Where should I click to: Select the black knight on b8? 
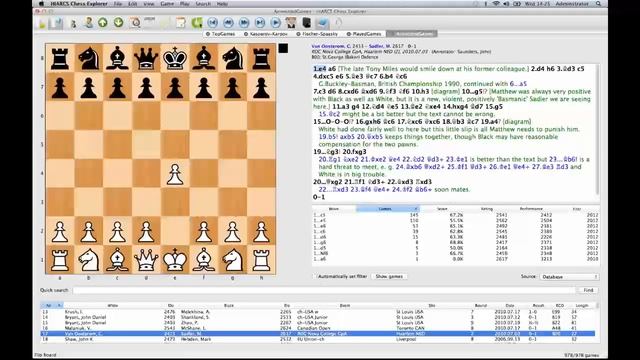[89, 58]
